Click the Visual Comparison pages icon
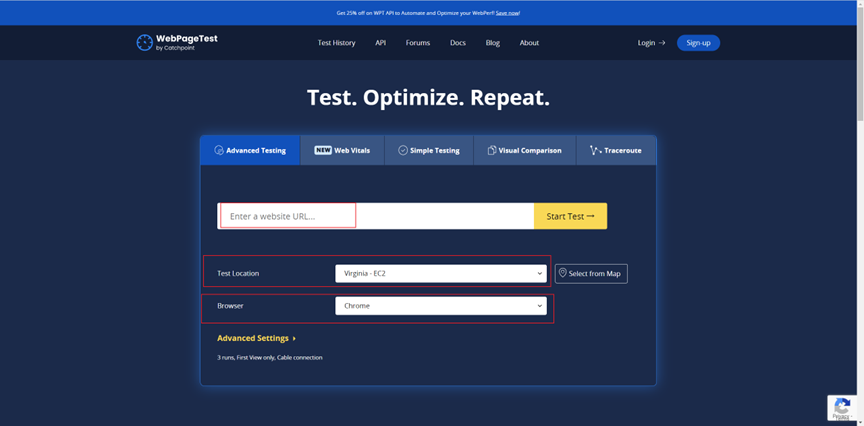 pos(492,150)
